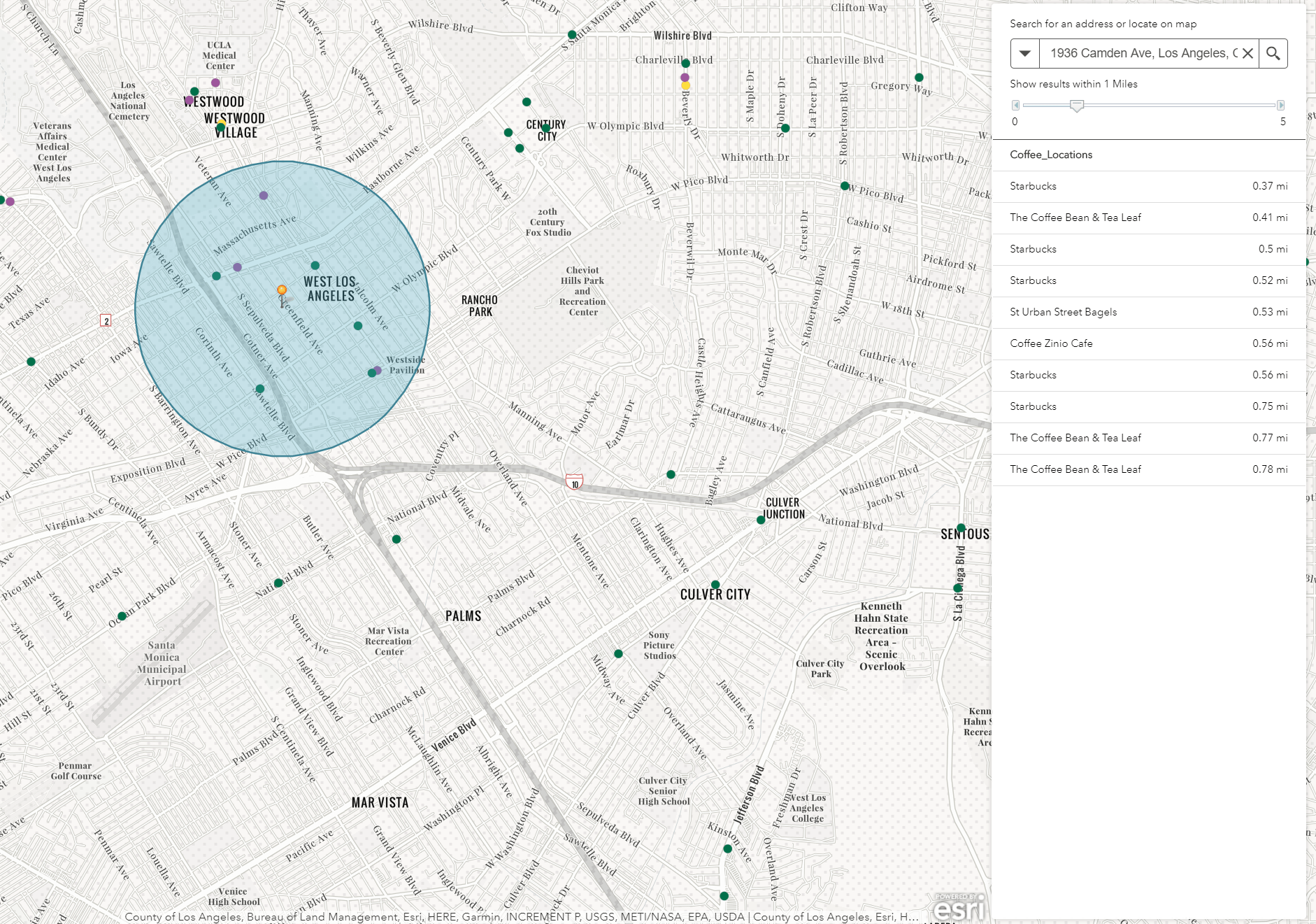Open the search source dropdown arrow

click(x=1025, y=53)
